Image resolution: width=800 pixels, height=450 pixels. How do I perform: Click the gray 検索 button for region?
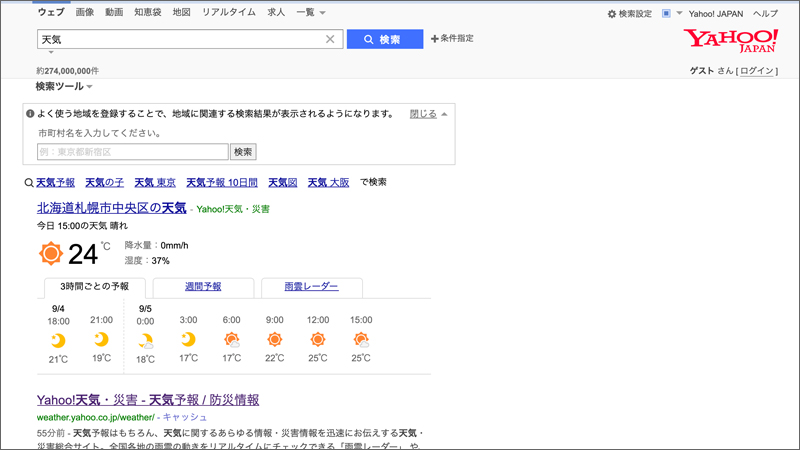point(243,152)
